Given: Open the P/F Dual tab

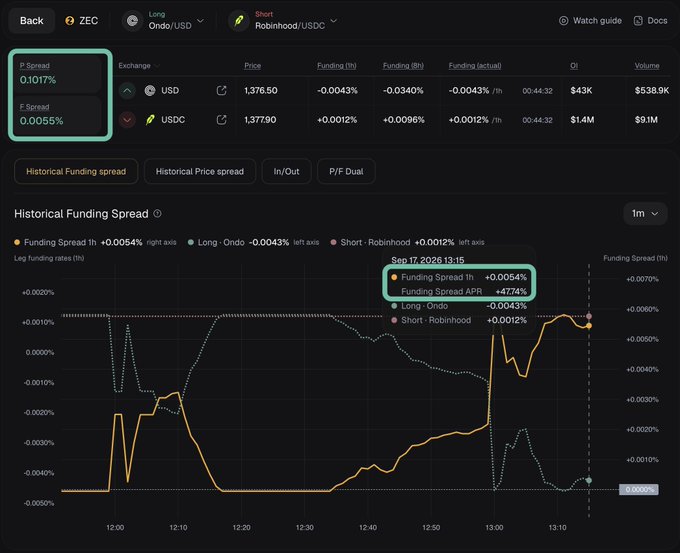Looking at the screenshot, I should 346,171.
